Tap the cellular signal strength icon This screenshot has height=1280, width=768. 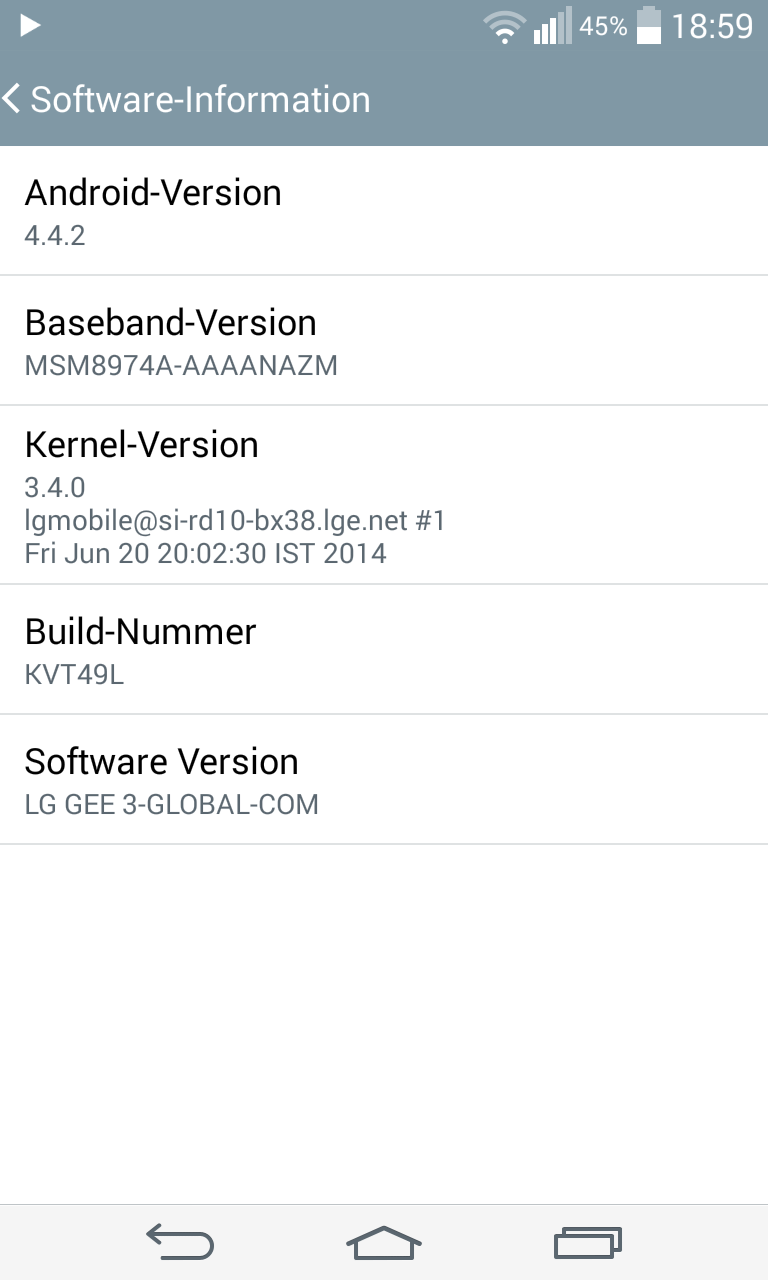tap(552, 26)
